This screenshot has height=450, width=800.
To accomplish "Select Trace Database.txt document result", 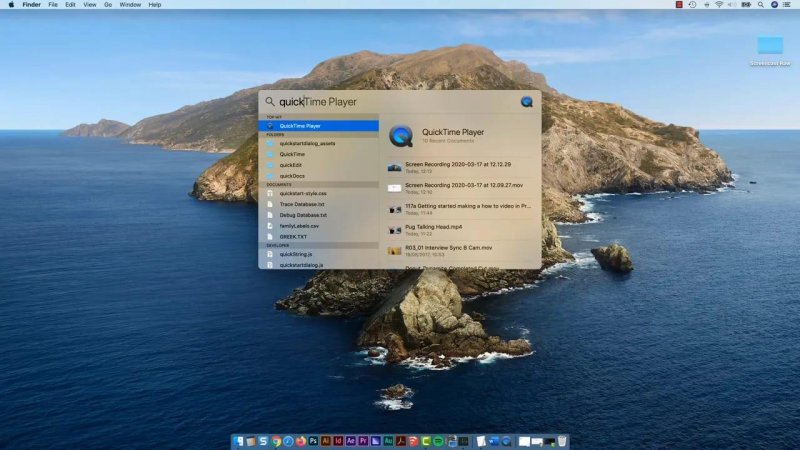I will click(318, 204).
